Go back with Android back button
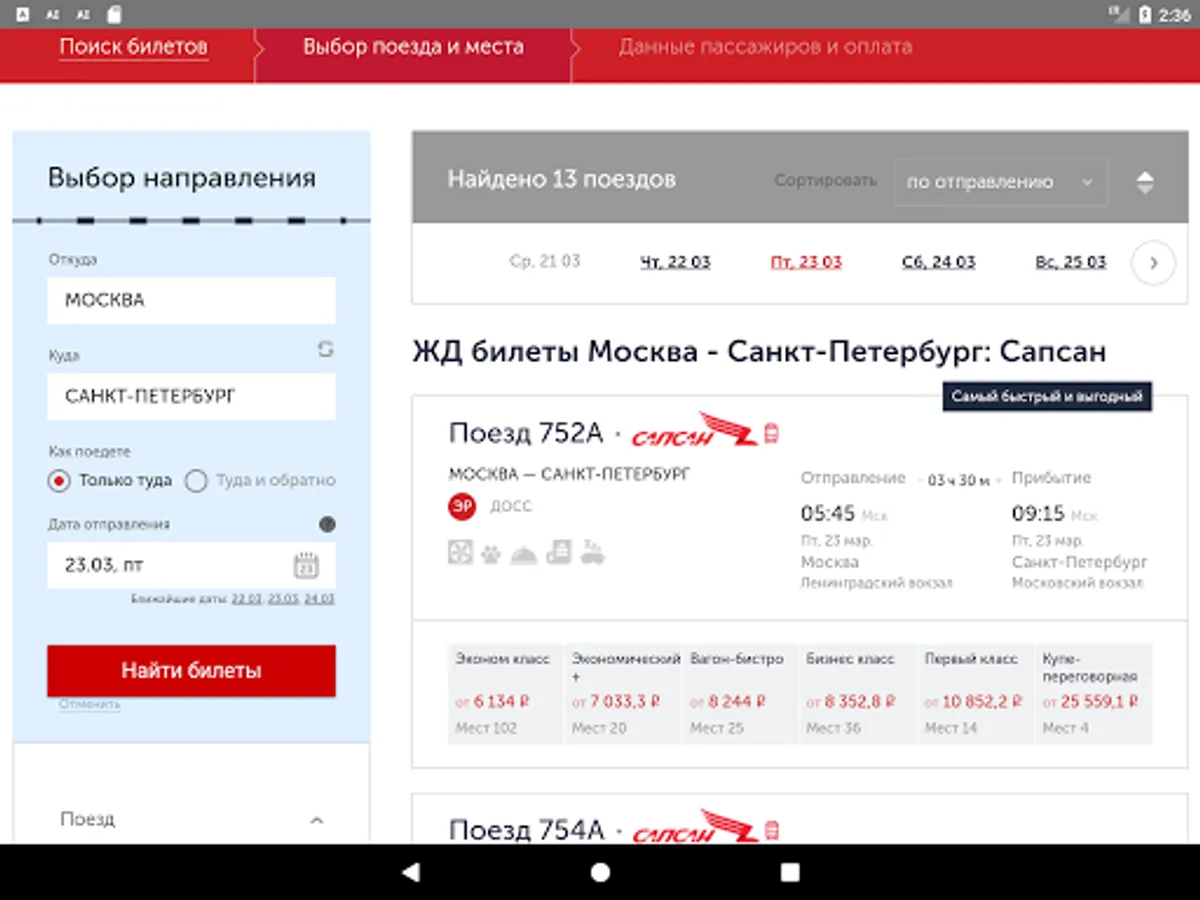Screen dimensions: 1200x900 click(410, 872)
